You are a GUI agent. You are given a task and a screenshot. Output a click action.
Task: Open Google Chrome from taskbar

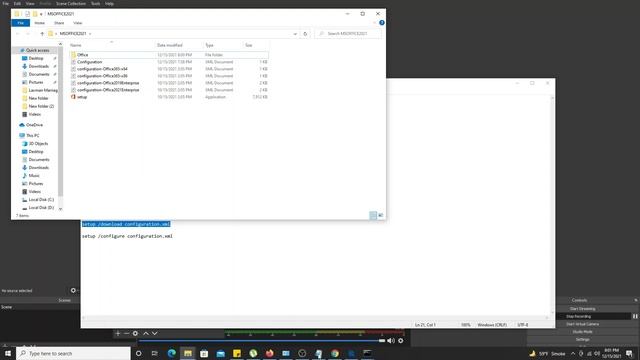point(335,353)
